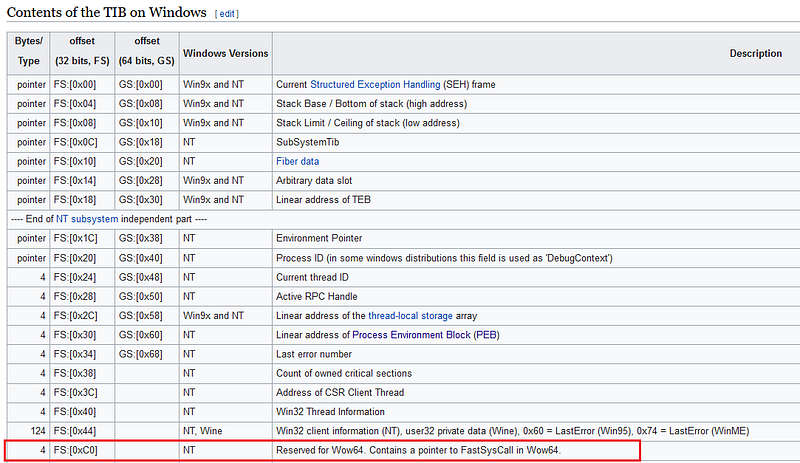Select cell GS:[0x68]
This screenshot has width=800, height=463.
pyautogui.click(x=147, y=355)
